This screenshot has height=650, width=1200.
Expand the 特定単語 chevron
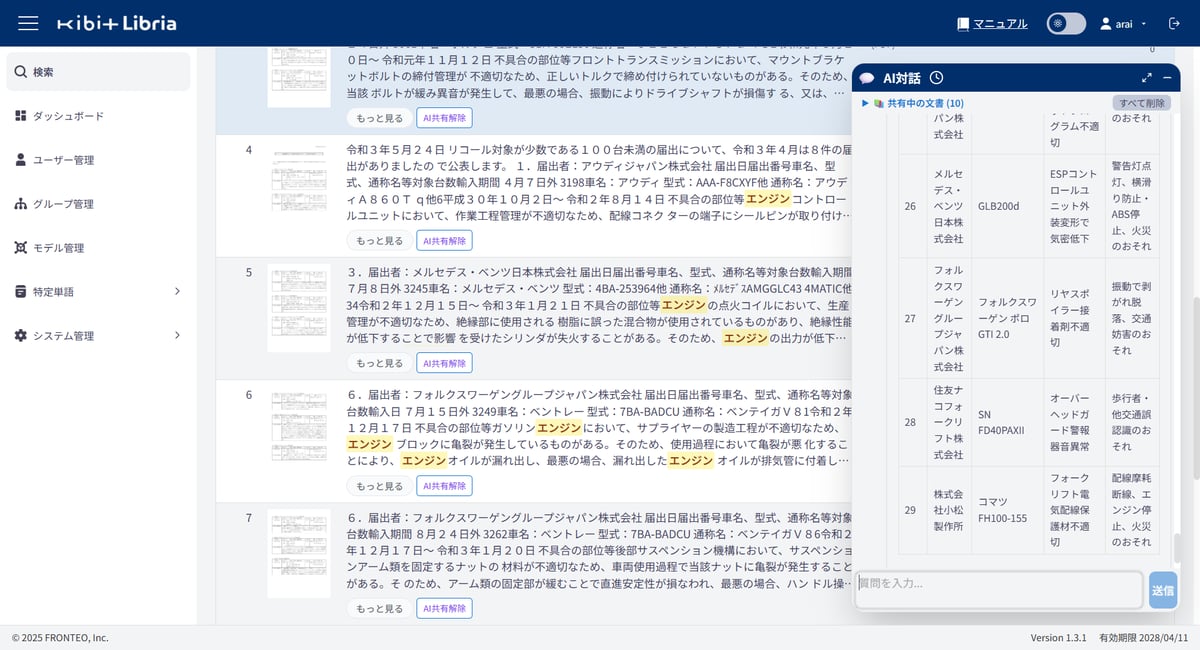[177, 292]
